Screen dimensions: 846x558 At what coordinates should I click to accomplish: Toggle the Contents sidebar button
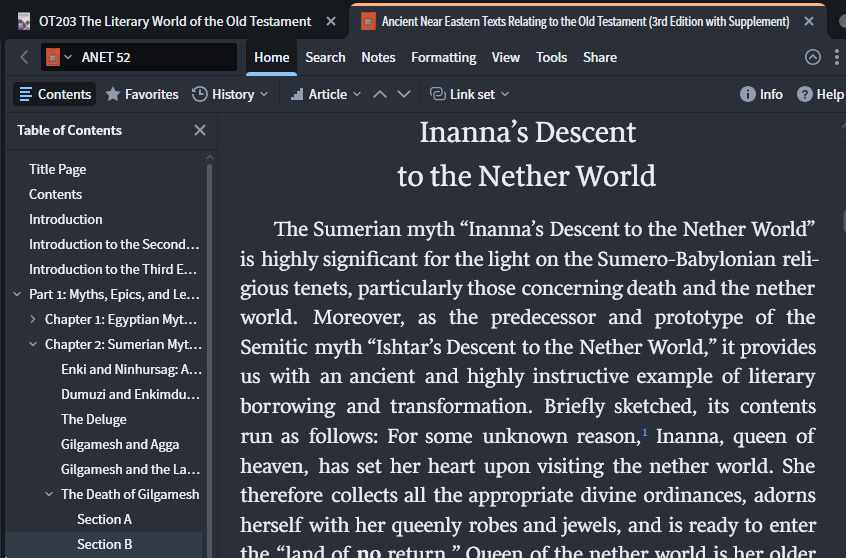(x=54, y=94)
